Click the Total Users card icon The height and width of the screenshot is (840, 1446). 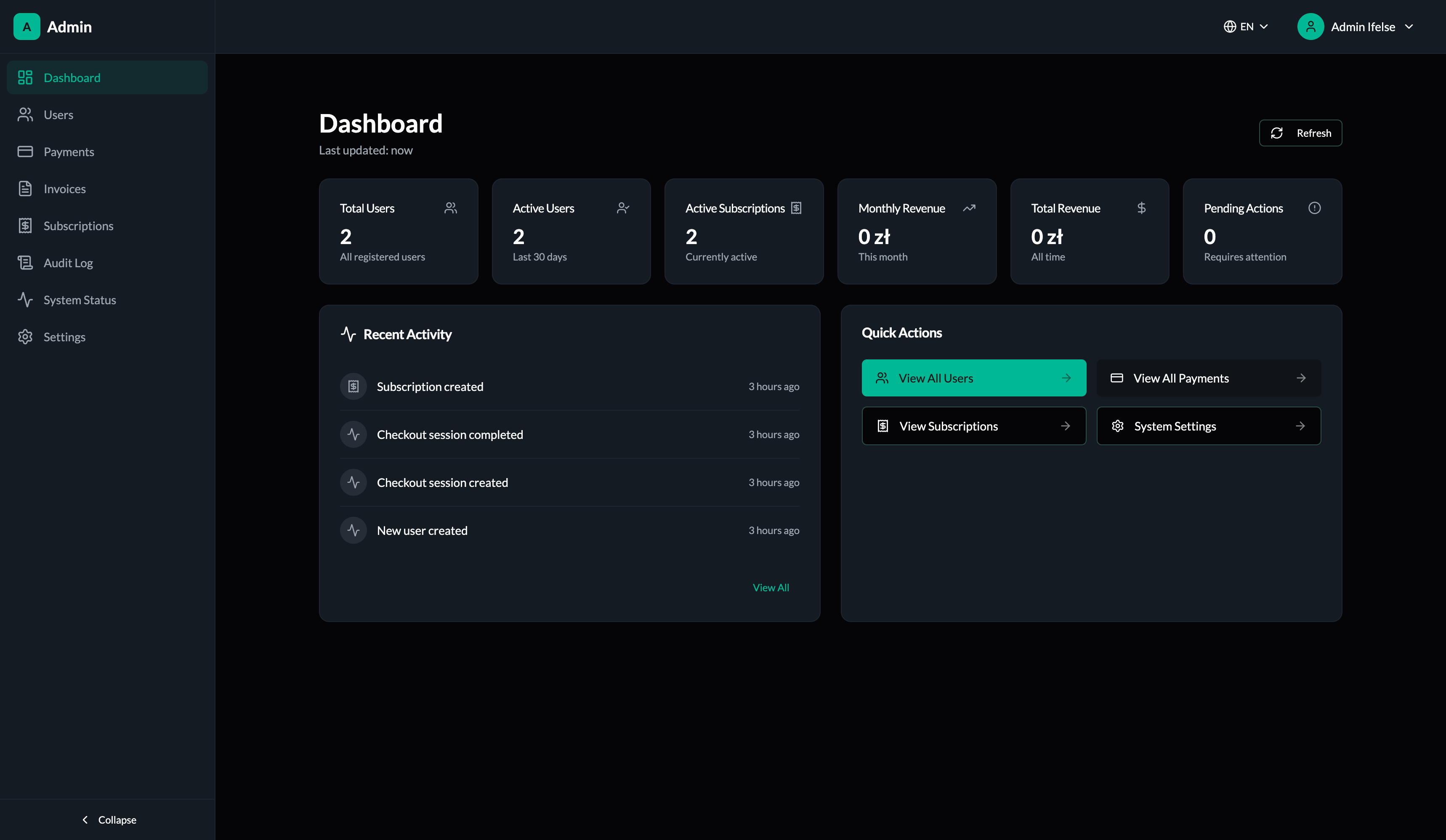pos(451,208)
